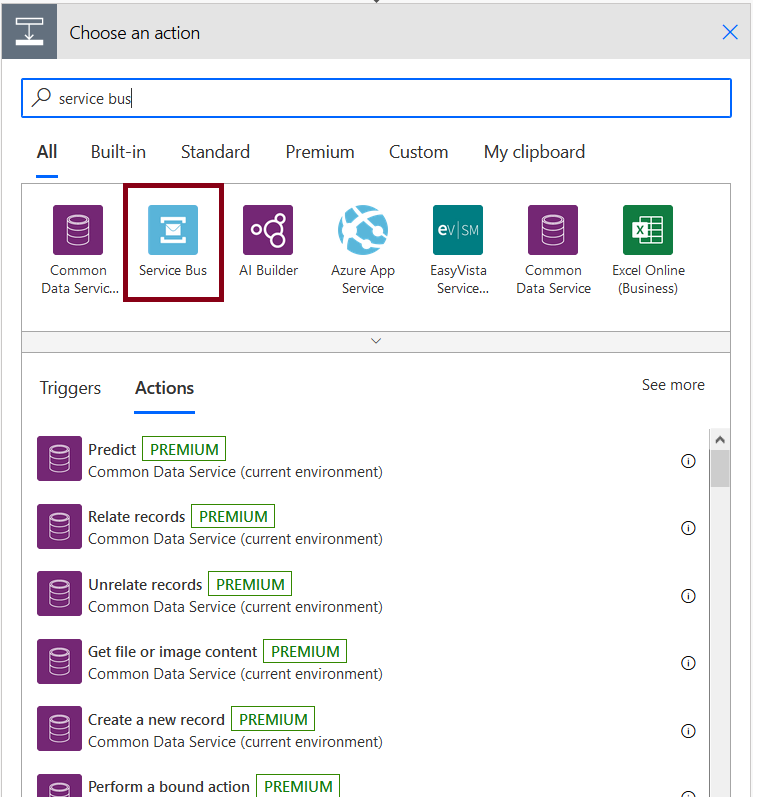This screenshot has height=805, width=771.
Task: Select the first Common Data Service connector
Action: coord(78,229)
